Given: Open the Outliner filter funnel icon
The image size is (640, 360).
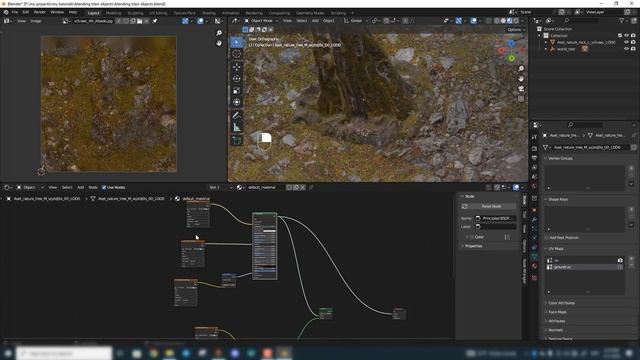Looking at the screenshot, I should pyautogui.click(x=621, y=20).
